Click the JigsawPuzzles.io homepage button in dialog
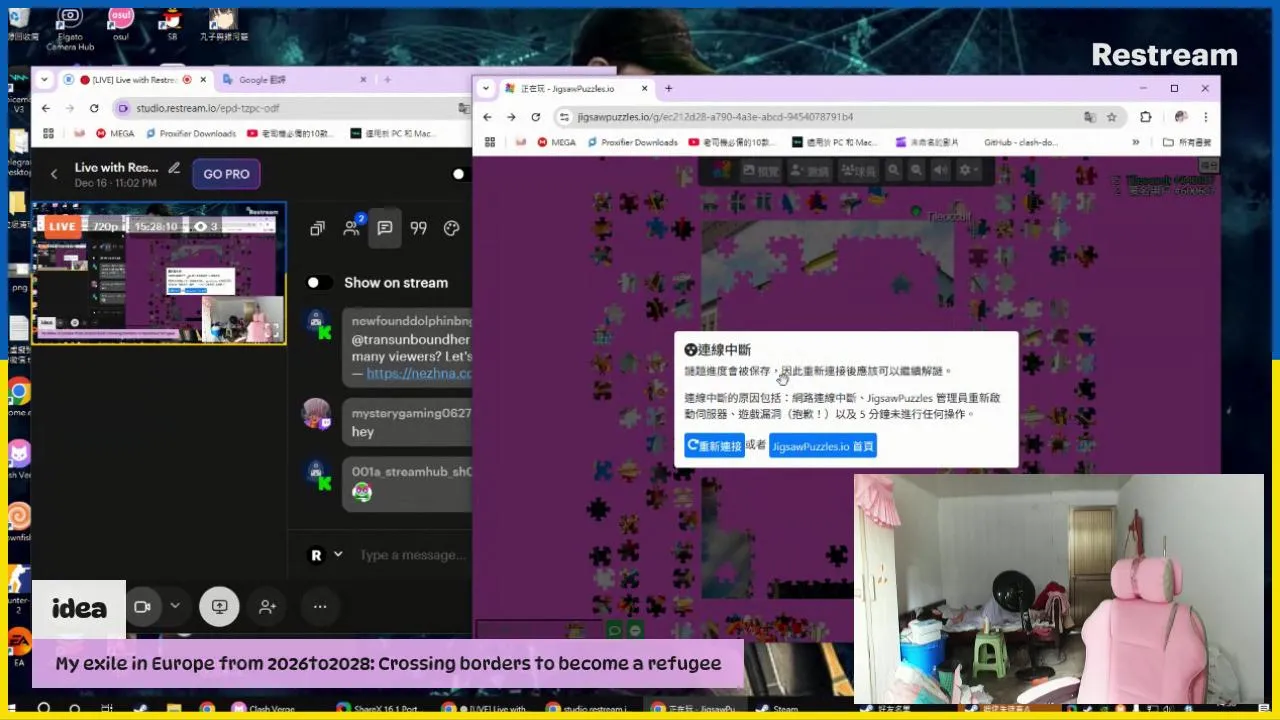The width and height of the screenshot is (1280, 720). point(823,446)
